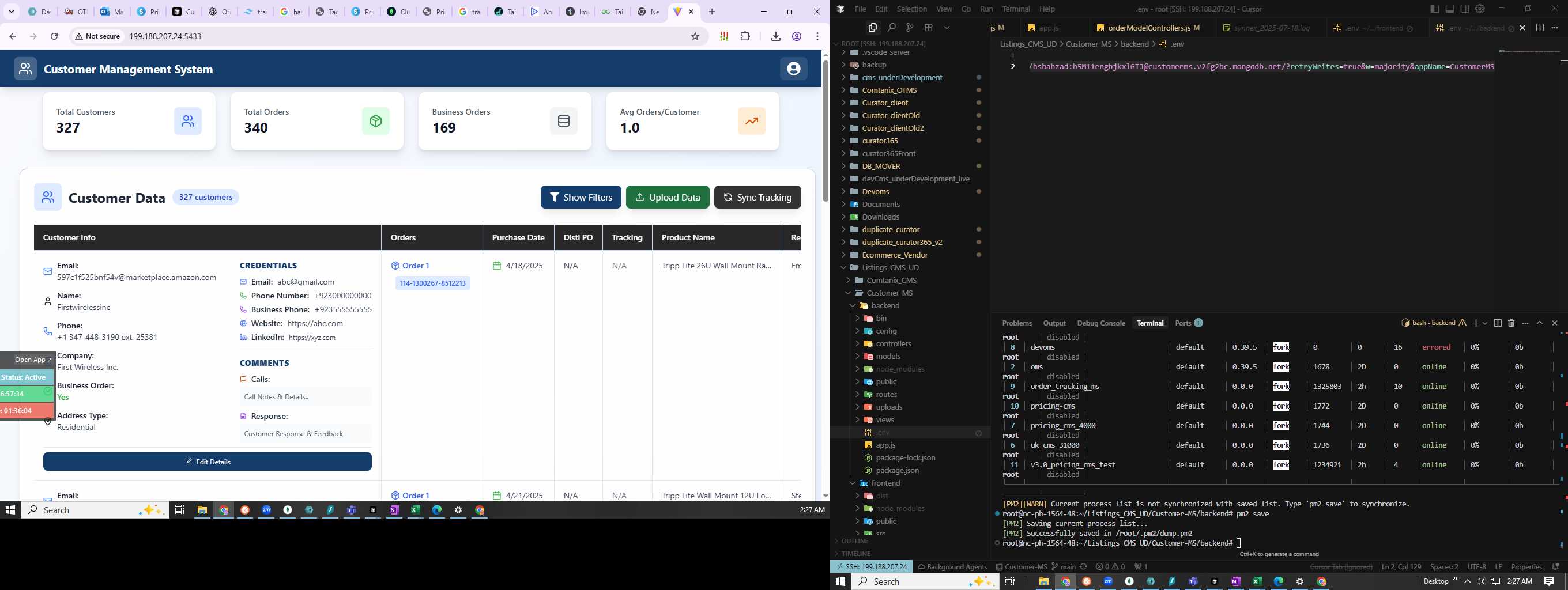Open Source Control view in Cursor
Screen dimensions: 1568x590
(910, 28)
